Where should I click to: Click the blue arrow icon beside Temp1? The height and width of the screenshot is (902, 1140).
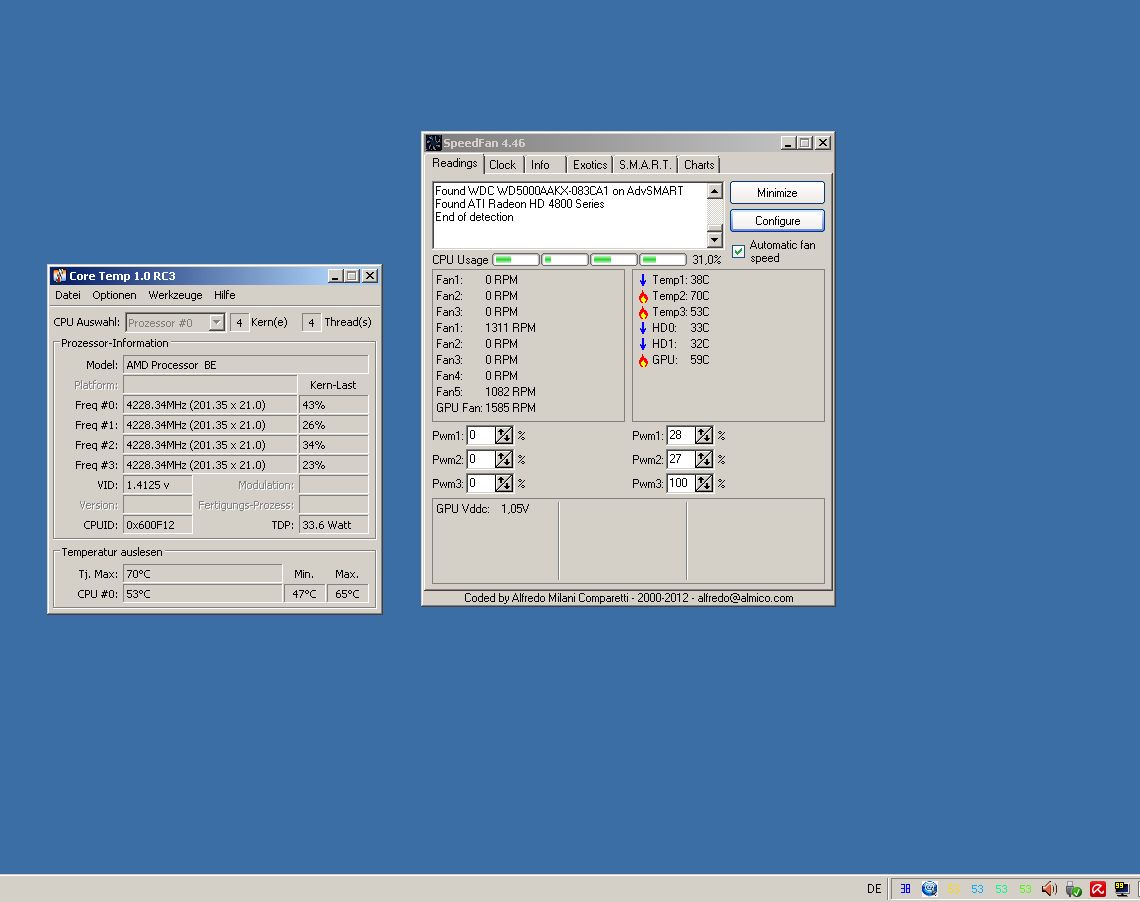coord(643,280)
